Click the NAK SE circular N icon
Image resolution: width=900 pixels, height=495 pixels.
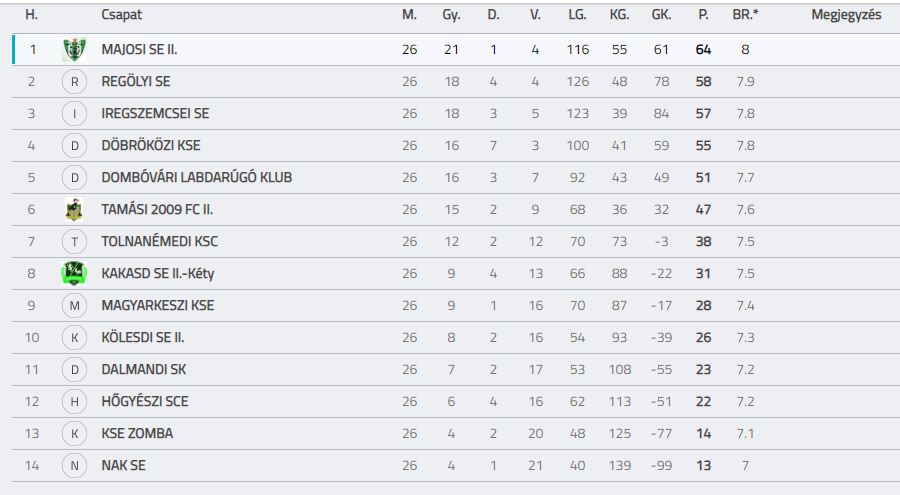click(75, 466)
